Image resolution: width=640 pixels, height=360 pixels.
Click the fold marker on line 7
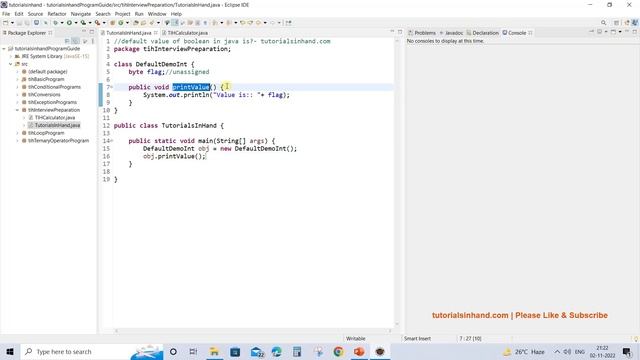112,87
